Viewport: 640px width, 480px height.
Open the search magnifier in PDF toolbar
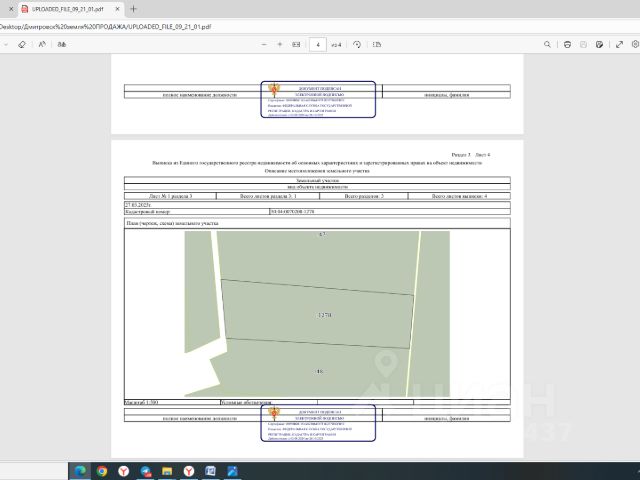547,44
